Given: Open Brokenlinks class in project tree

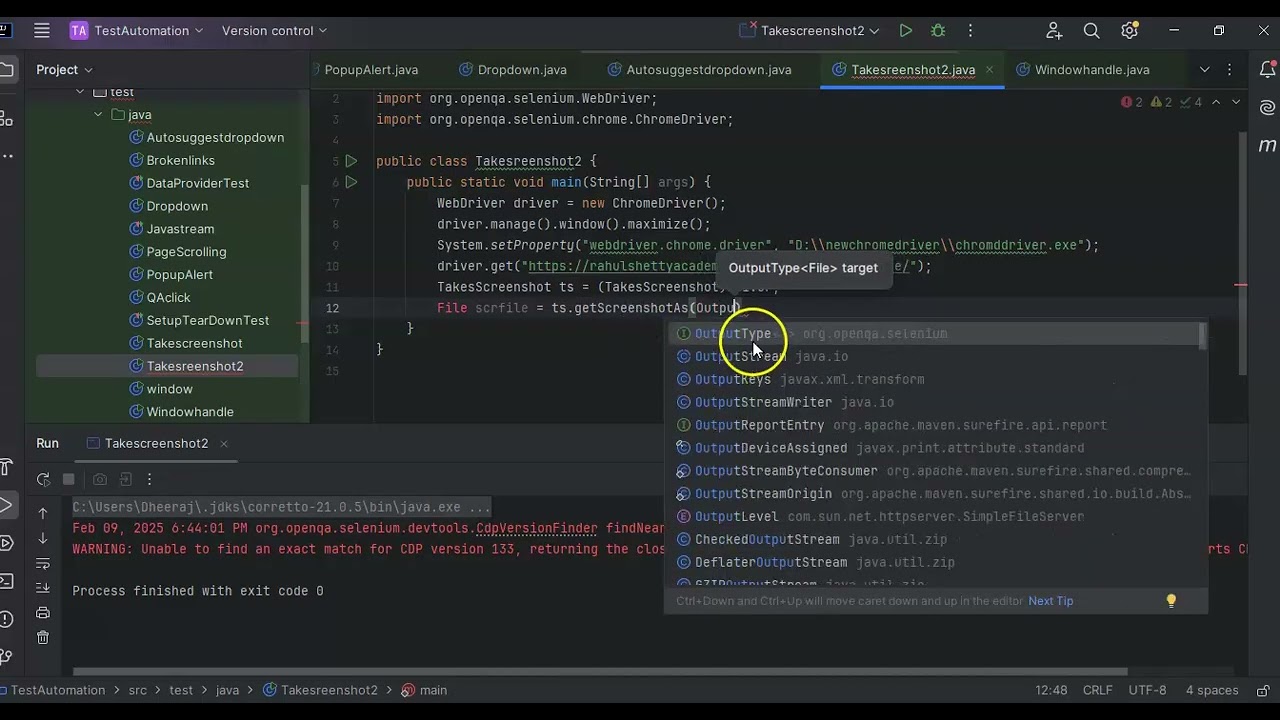Looking at the screenshot, I should (x=180, y=161).
